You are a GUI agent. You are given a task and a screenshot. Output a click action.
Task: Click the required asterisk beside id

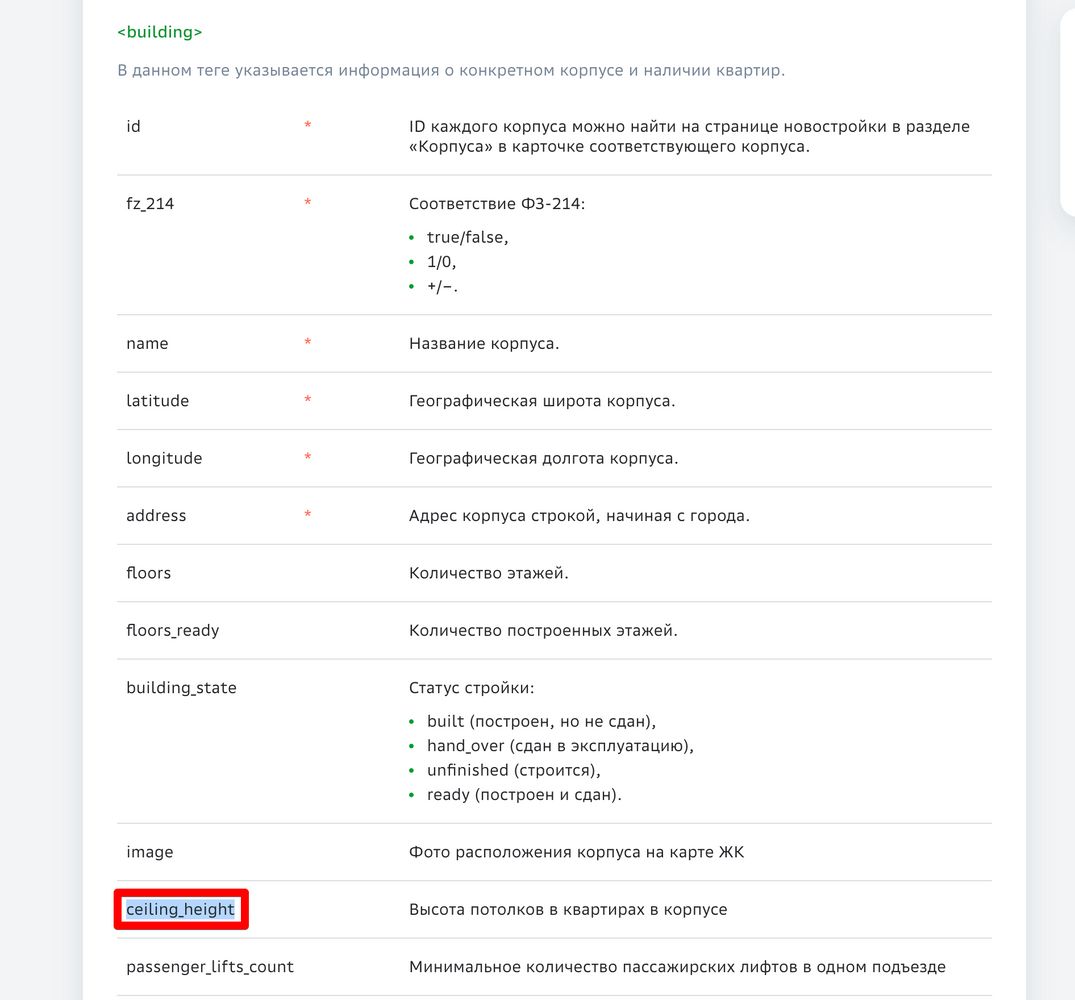pyautogui.click(x=307, y=126)
